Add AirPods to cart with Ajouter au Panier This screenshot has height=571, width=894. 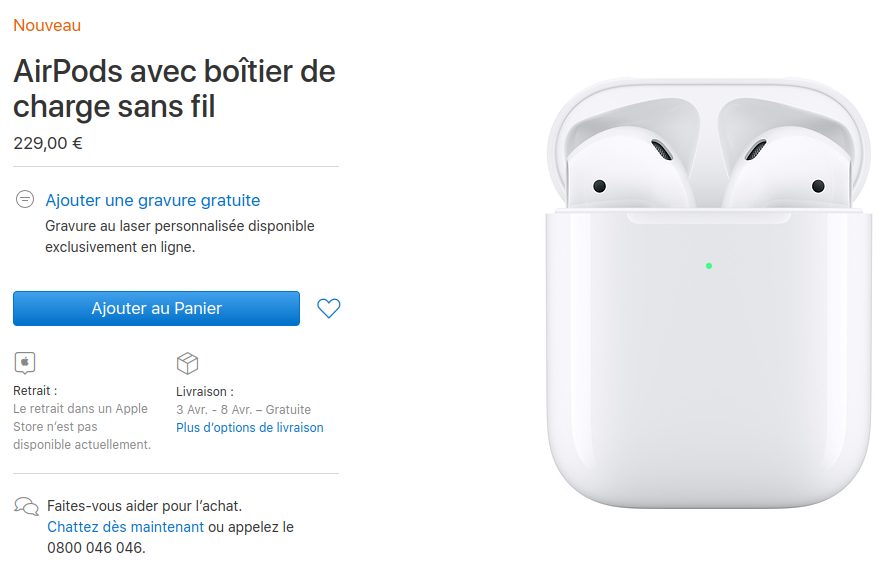[156, 309]
